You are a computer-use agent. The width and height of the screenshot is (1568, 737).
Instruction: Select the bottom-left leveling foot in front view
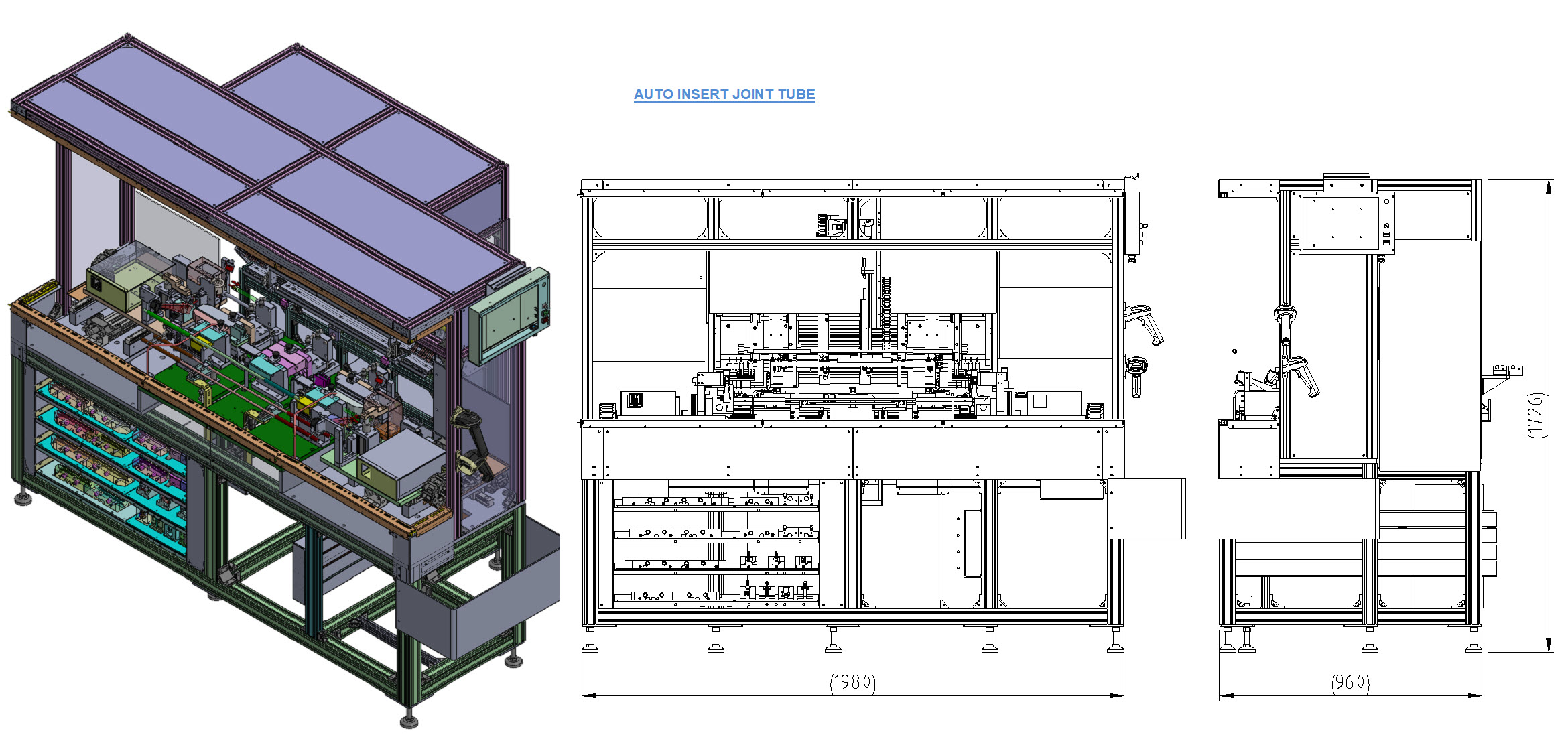(590, 639)
